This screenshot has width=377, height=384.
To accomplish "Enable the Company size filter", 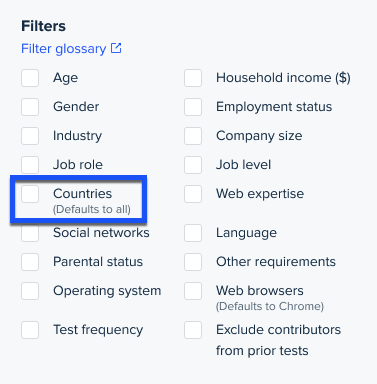I will [193, 136].
